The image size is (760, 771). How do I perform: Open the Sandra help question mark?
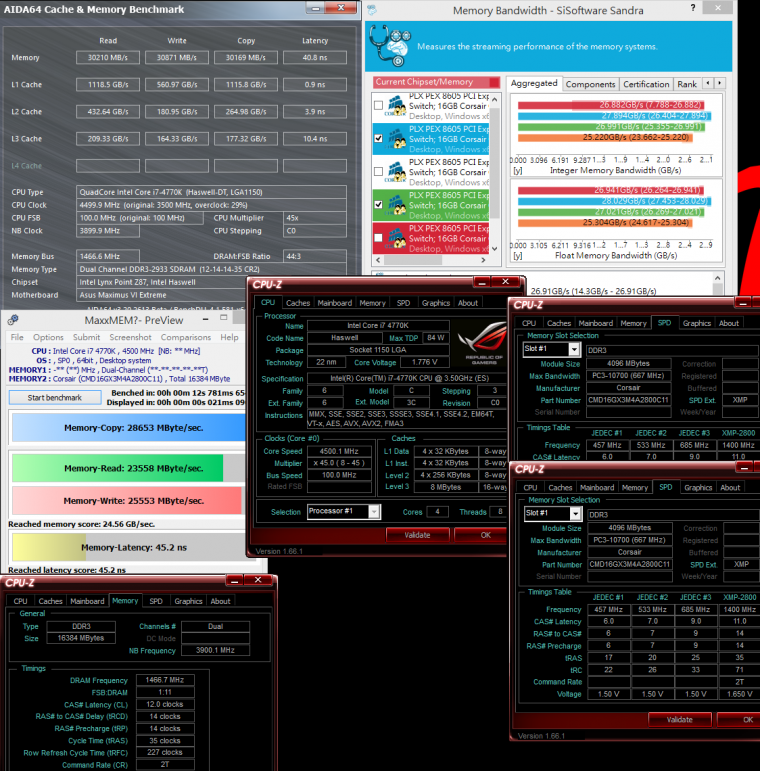[x=693, y=8]
